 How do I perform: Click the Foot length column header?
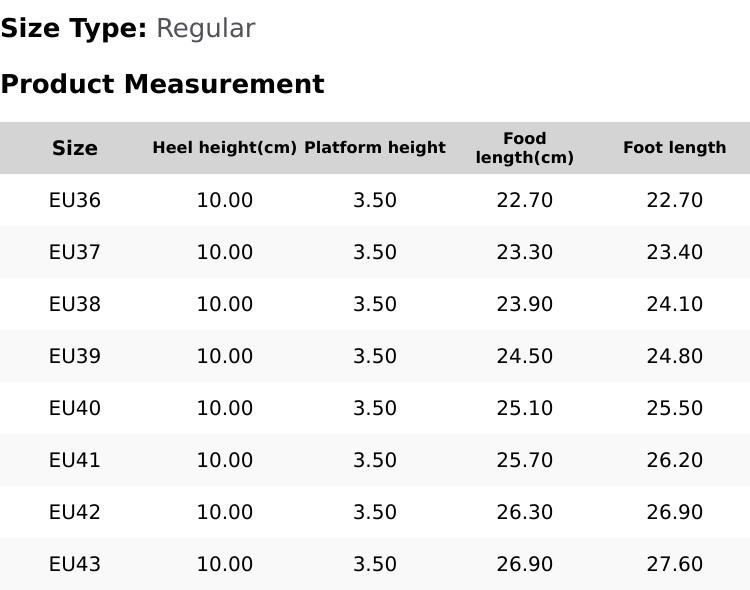tap(675, 147)
